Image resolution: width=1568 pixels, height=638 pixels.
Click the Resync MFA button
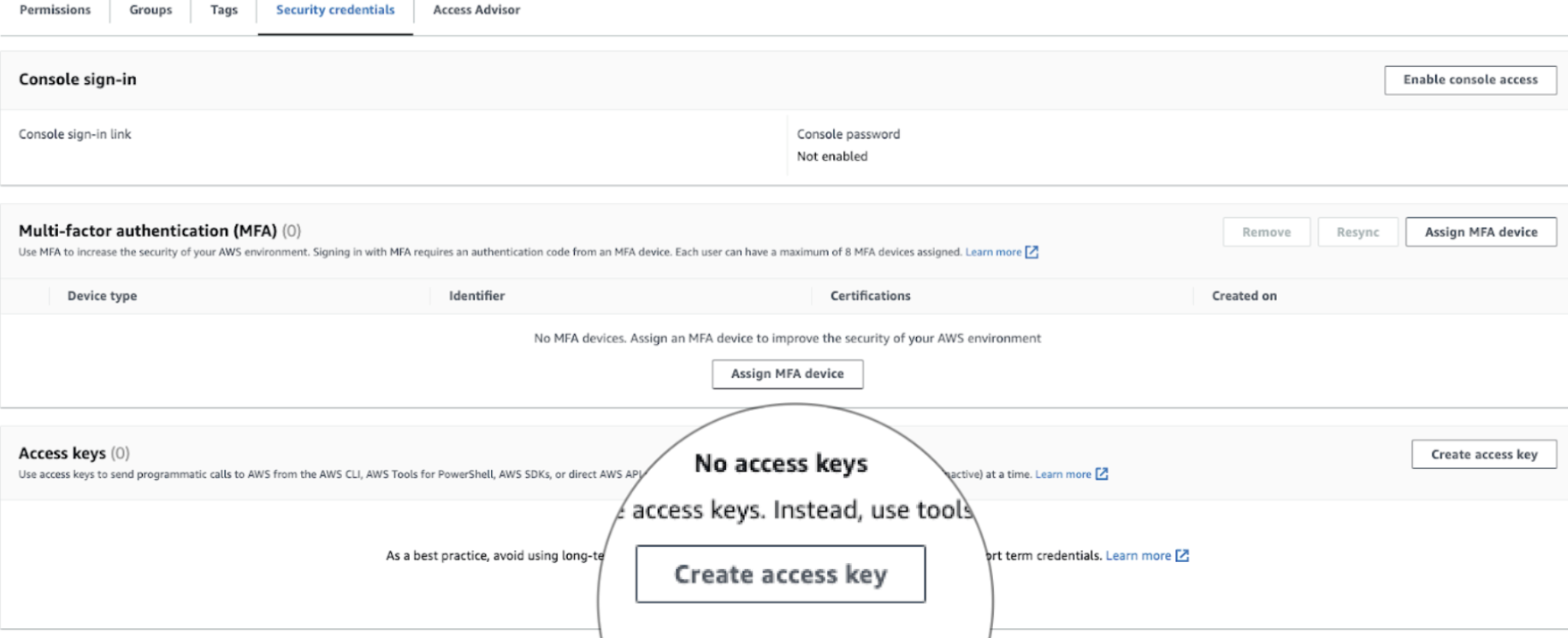tap(1357, 231)
